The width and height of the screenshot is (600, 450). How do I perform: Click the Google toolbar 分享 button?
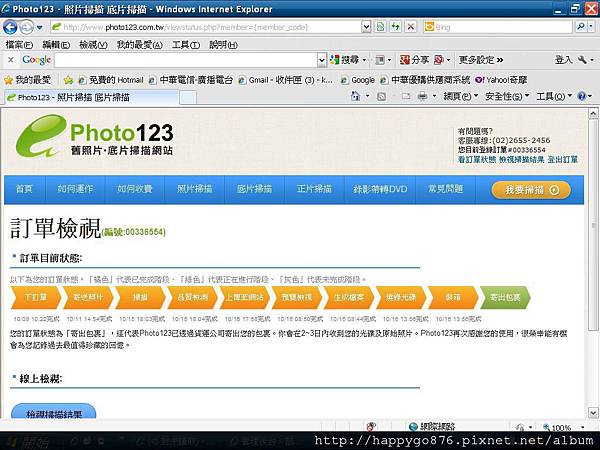point(414,60)
